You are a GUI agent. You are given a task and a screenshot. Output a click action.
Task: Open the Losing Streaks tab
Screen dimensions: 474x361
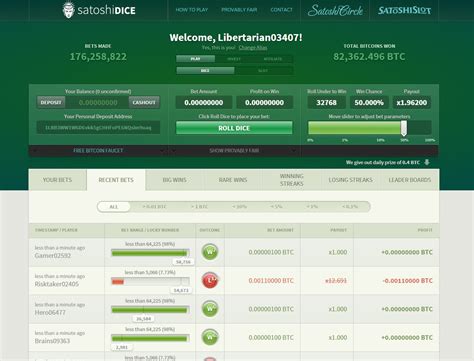pyautogui.click(x=350, y=180)
